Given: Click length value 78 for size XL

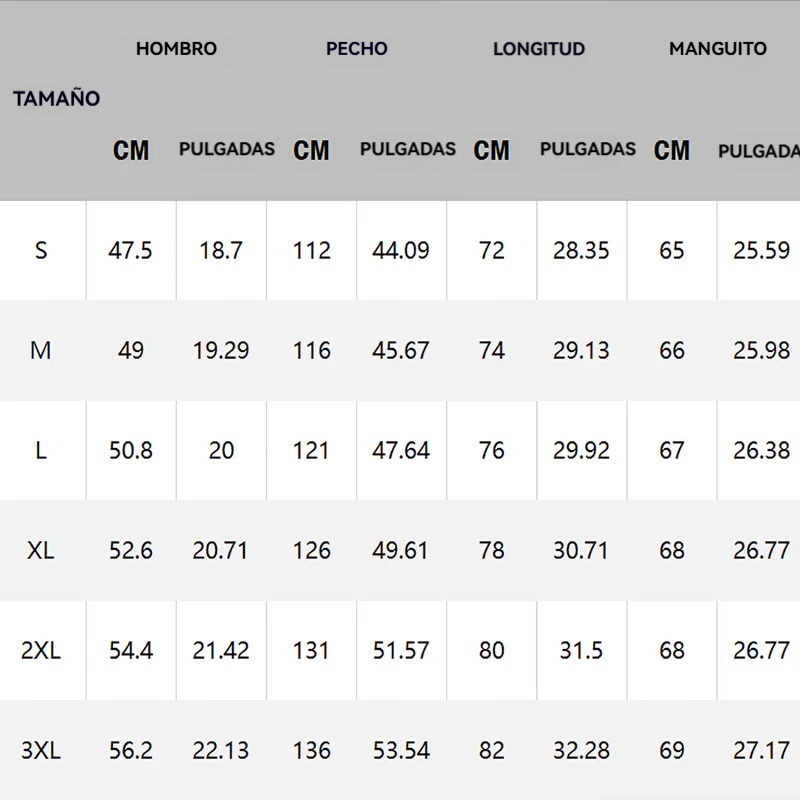Looking at the screenshot, I should 492,550.
